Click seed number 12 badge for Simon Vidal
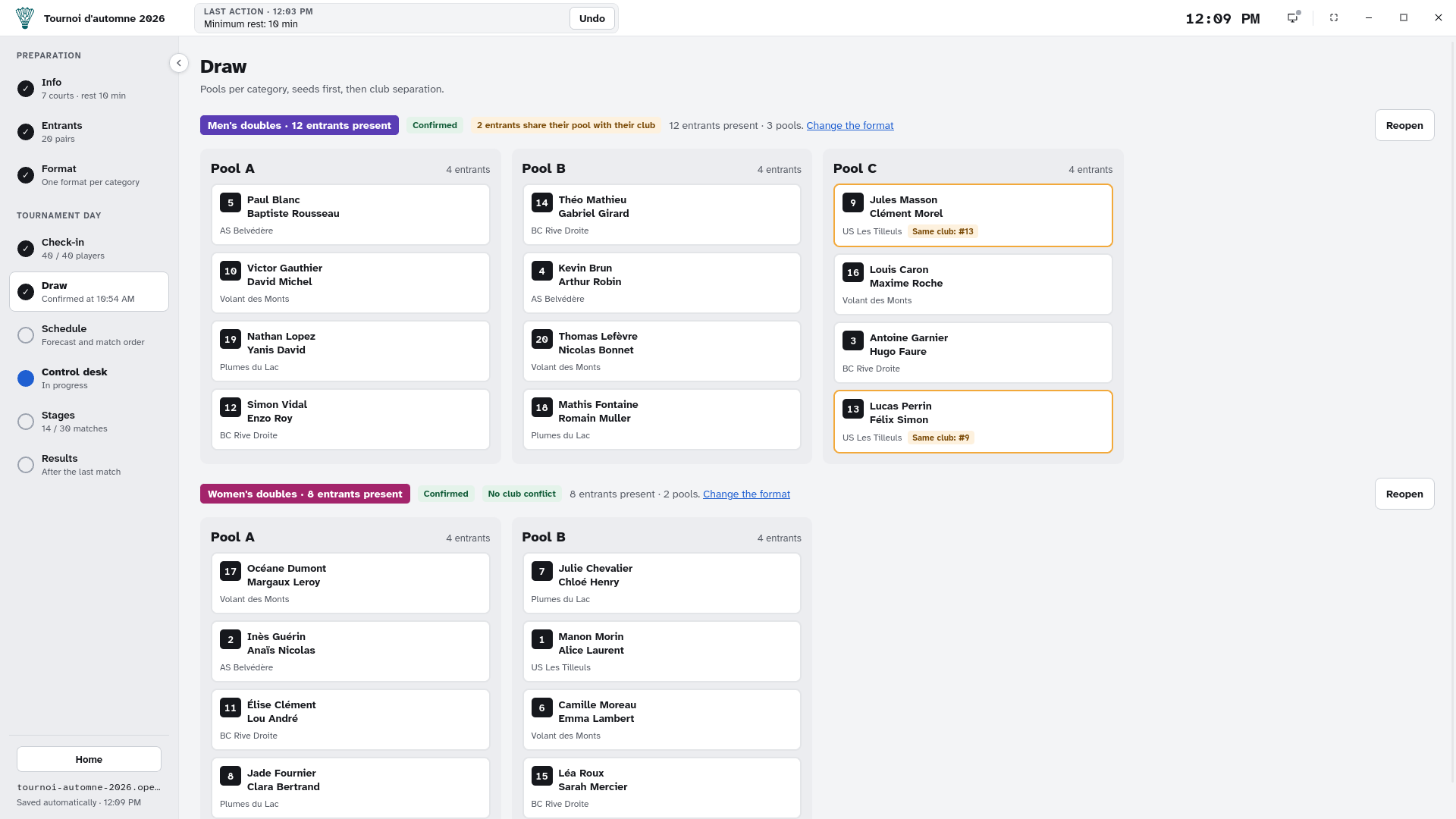This screenshot has height=819, width=1456. pos(231,407)
